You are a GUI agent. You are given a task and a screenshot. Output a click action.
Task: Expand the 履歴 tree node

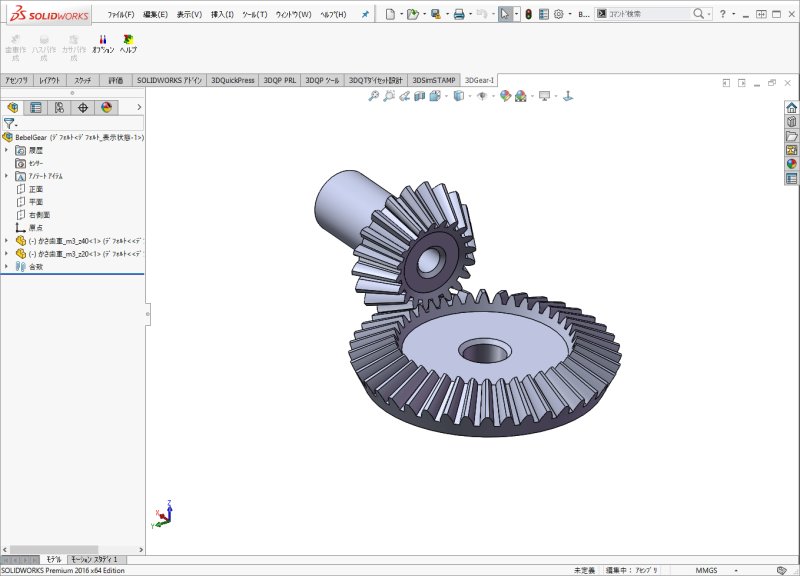(6, 150)
